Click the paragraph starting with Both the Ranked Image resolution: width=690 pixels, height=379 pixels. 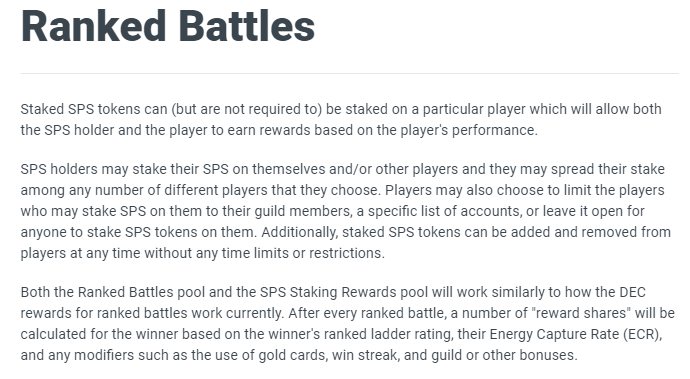pos(348,324)
